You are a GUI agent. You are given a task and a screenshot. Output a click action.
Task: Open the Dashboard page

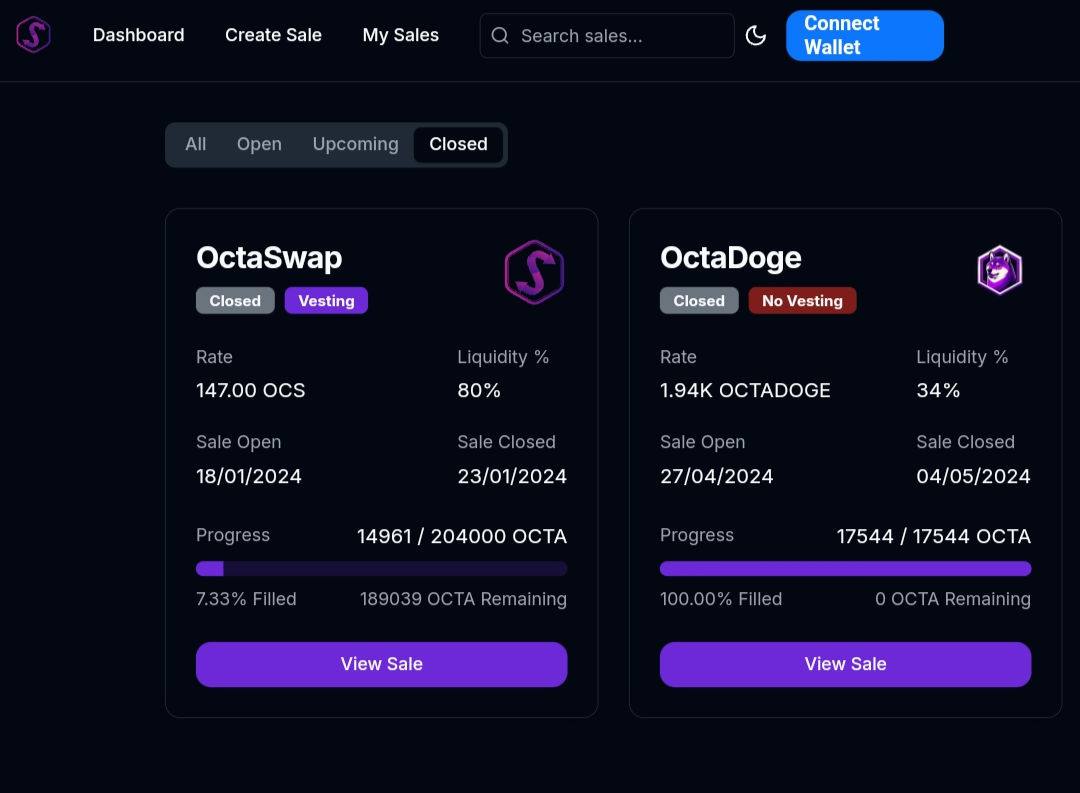pyautogui.click(x=138, y=35)
